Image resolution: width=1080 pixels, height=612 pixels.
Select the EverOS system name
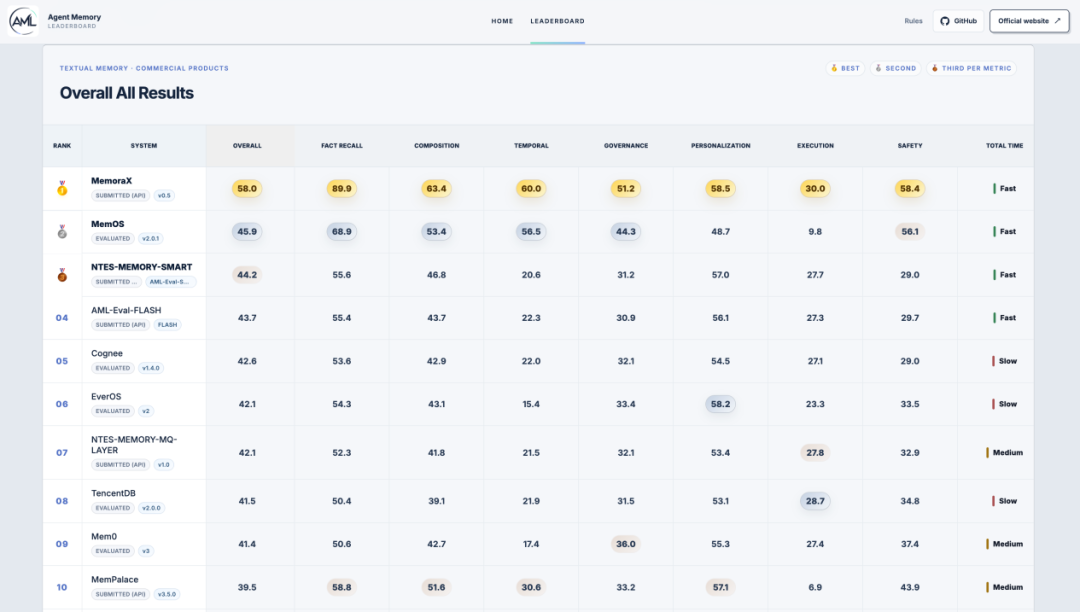[106, 397]
